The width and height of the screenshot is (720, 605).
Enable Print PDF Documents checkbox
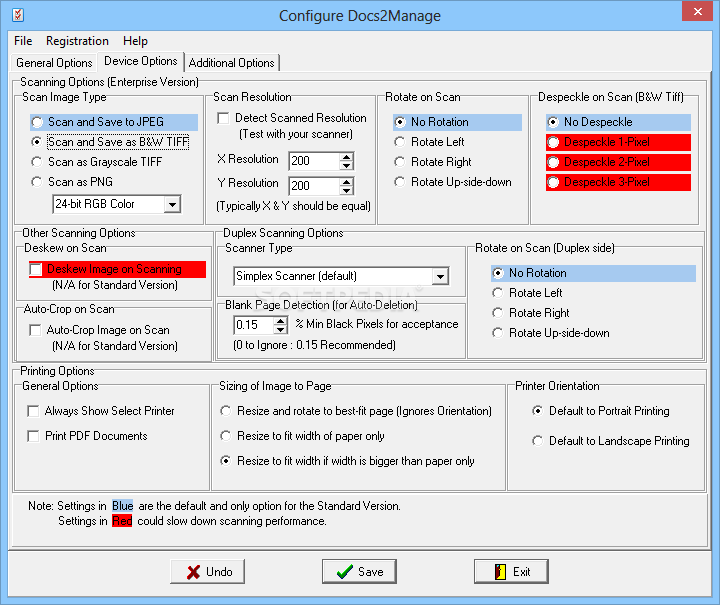[x=33, y=436]
